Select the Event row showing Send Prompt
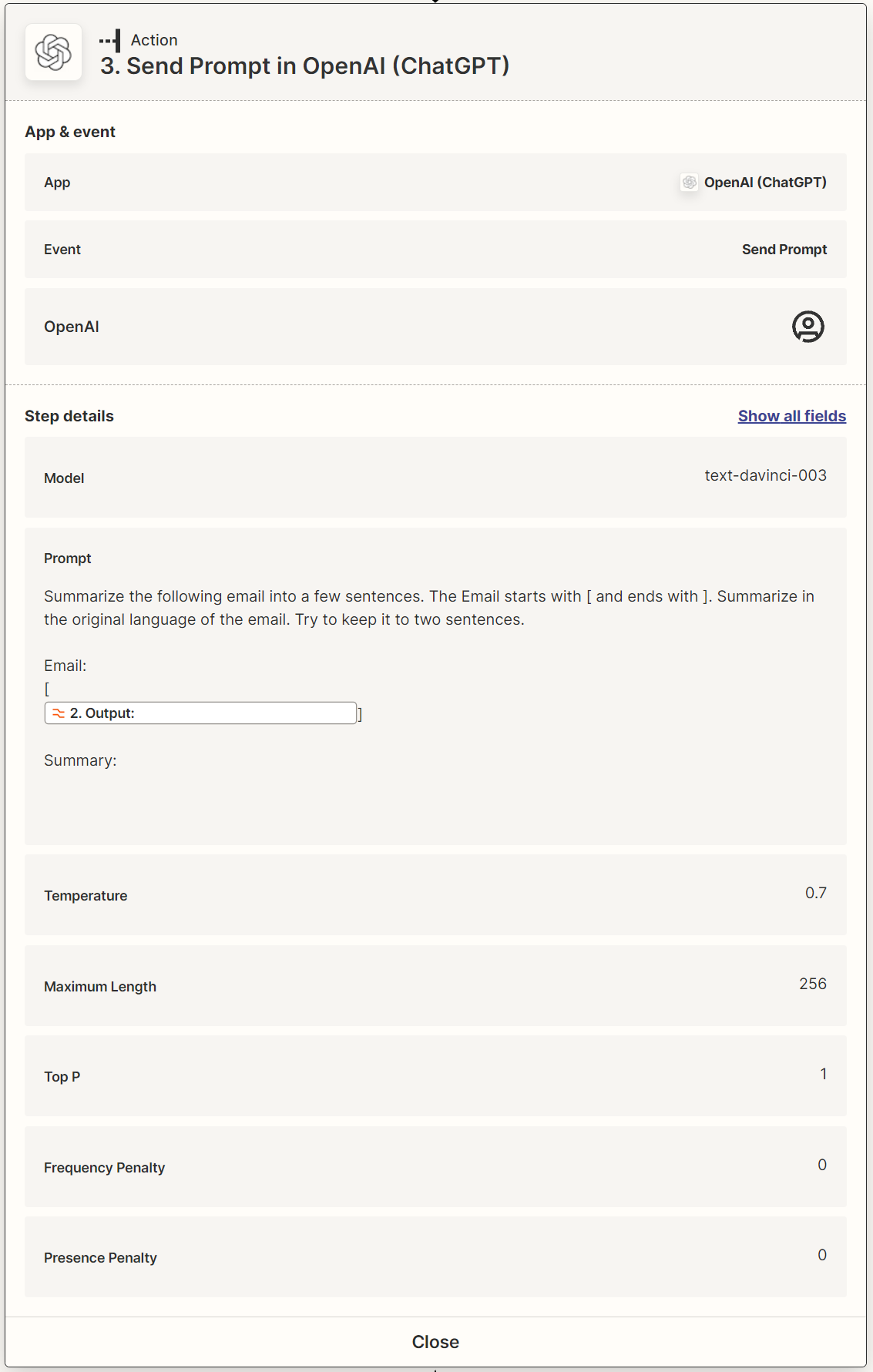The height and width of the screenshot is (1372, 873). coord(435,250)
